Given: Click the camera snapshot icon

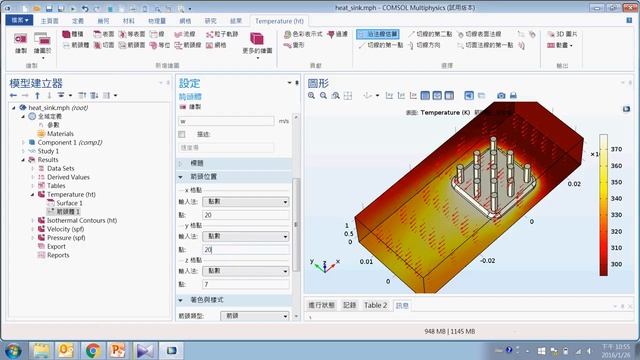Looking at the screenshot, I should point(501,96).
